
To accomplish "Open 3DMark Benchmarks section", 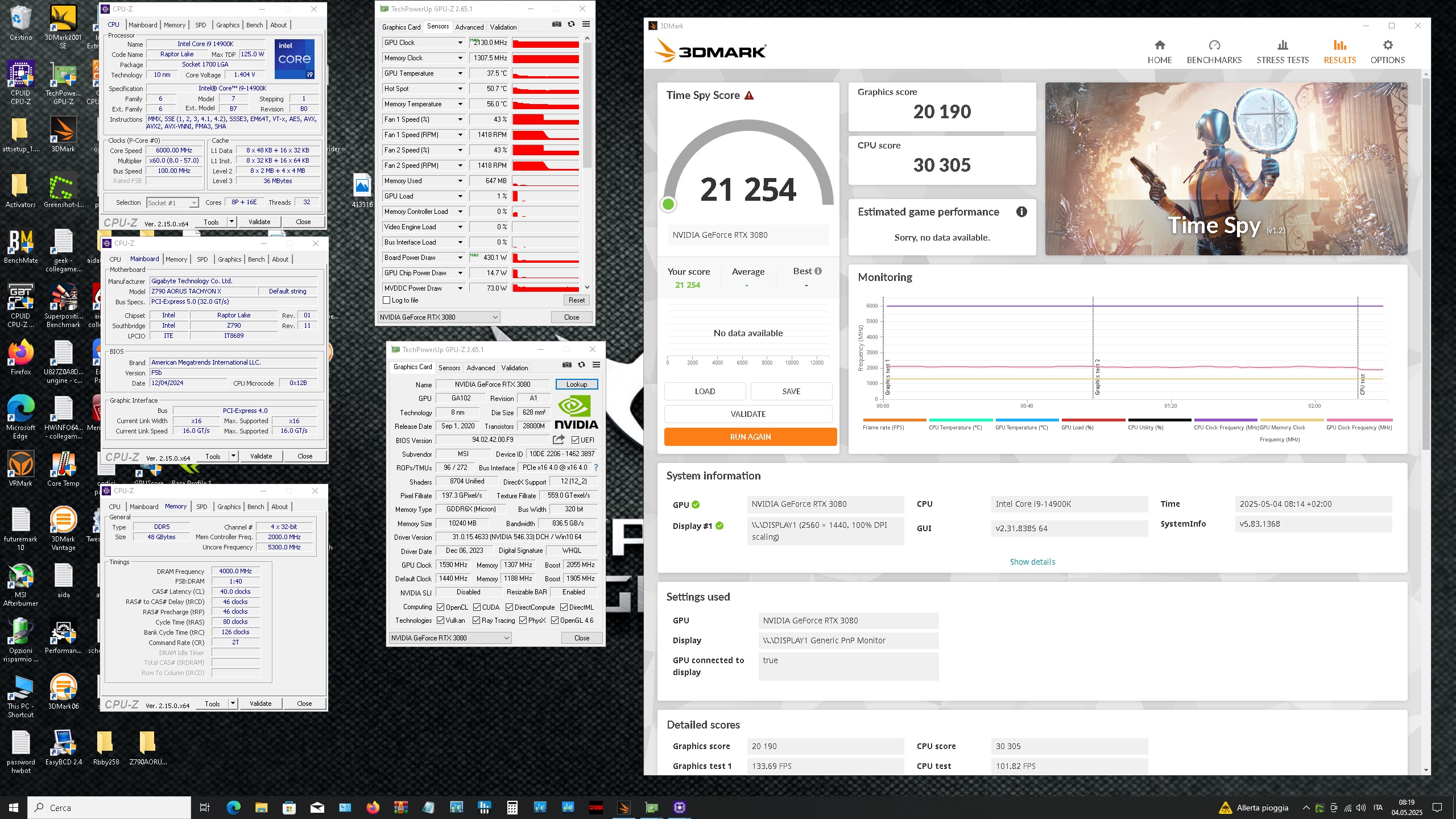I will point(1214,52).
